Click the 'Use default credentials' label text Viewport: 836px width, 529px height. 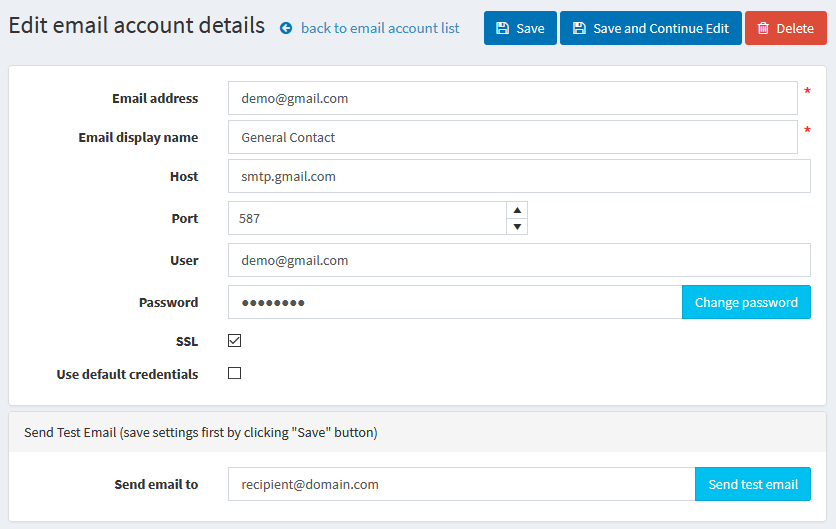127,374
